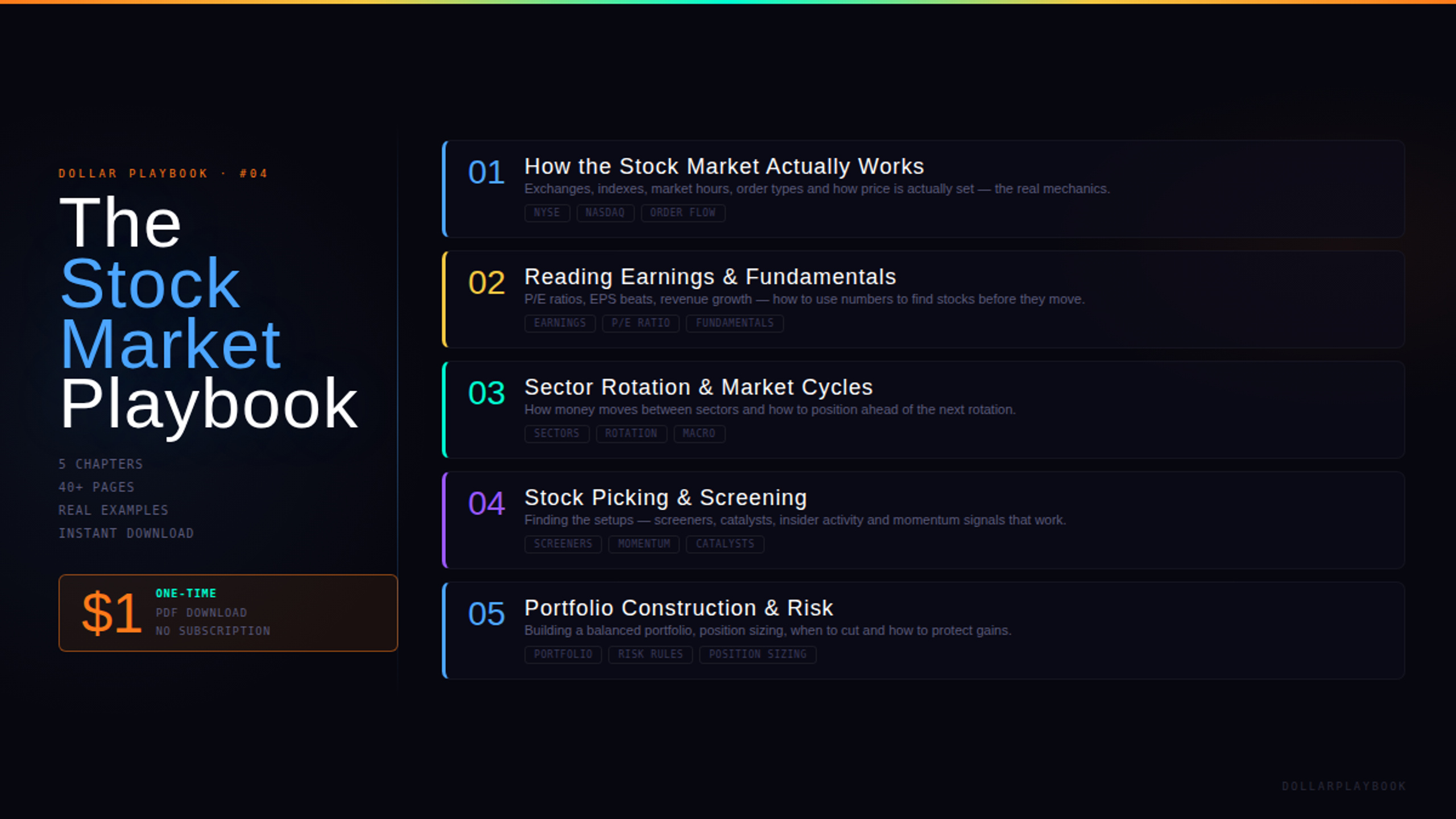
Task: Click the blue "Stock" word in the main title
Action: 150,283
